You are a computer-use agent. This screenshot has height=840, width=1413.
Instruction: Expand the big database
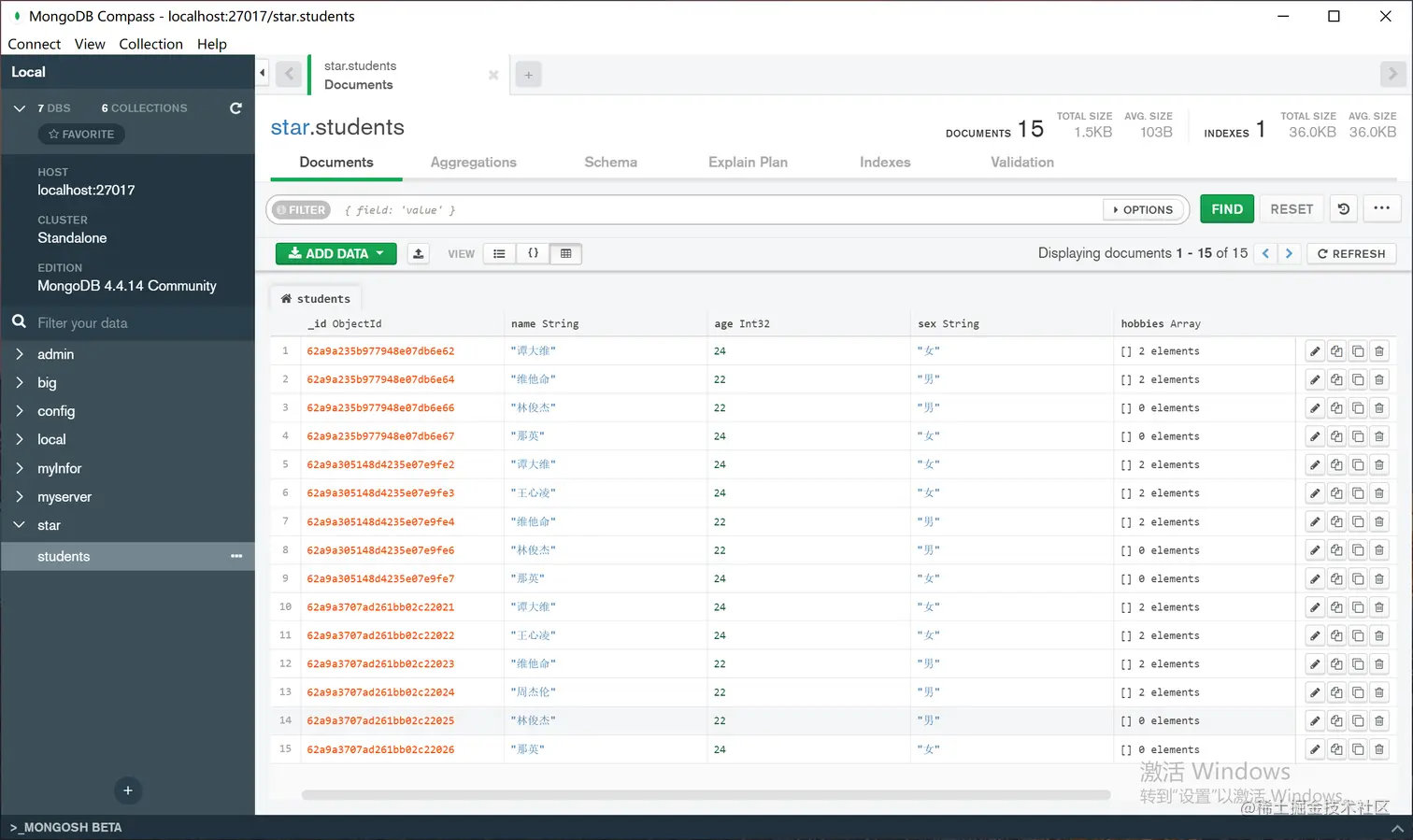tap(20, 383)
